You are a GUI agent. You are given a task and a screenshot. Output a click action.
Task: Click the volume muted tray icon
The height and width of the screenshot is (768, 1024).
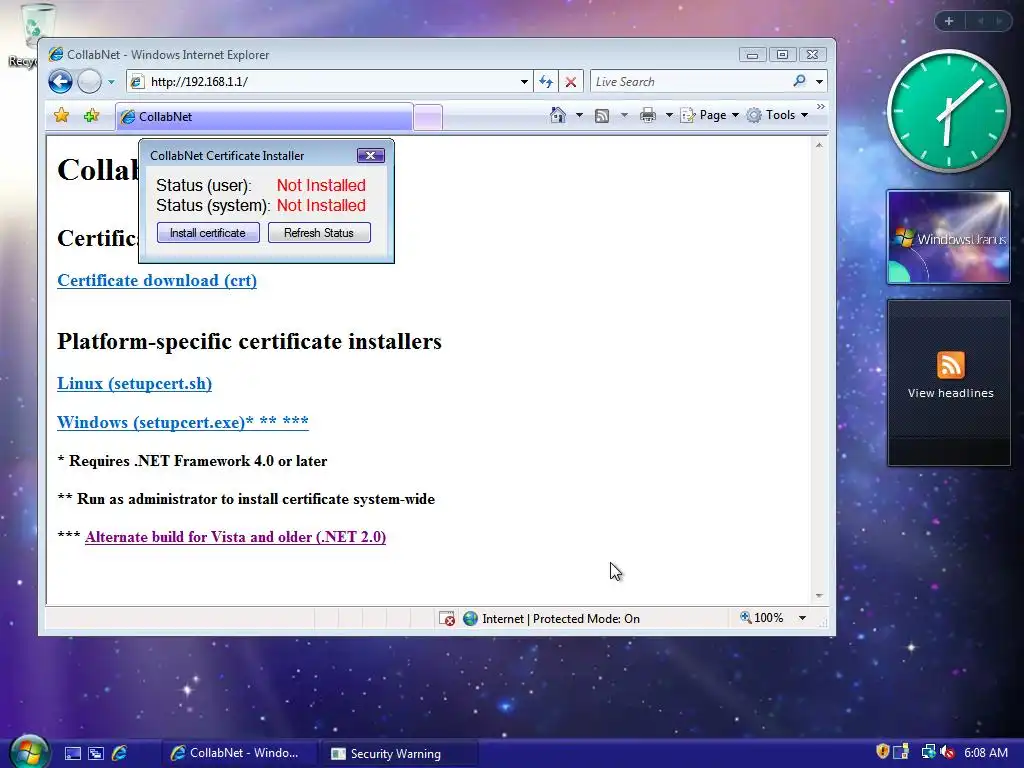pos(948,752)
